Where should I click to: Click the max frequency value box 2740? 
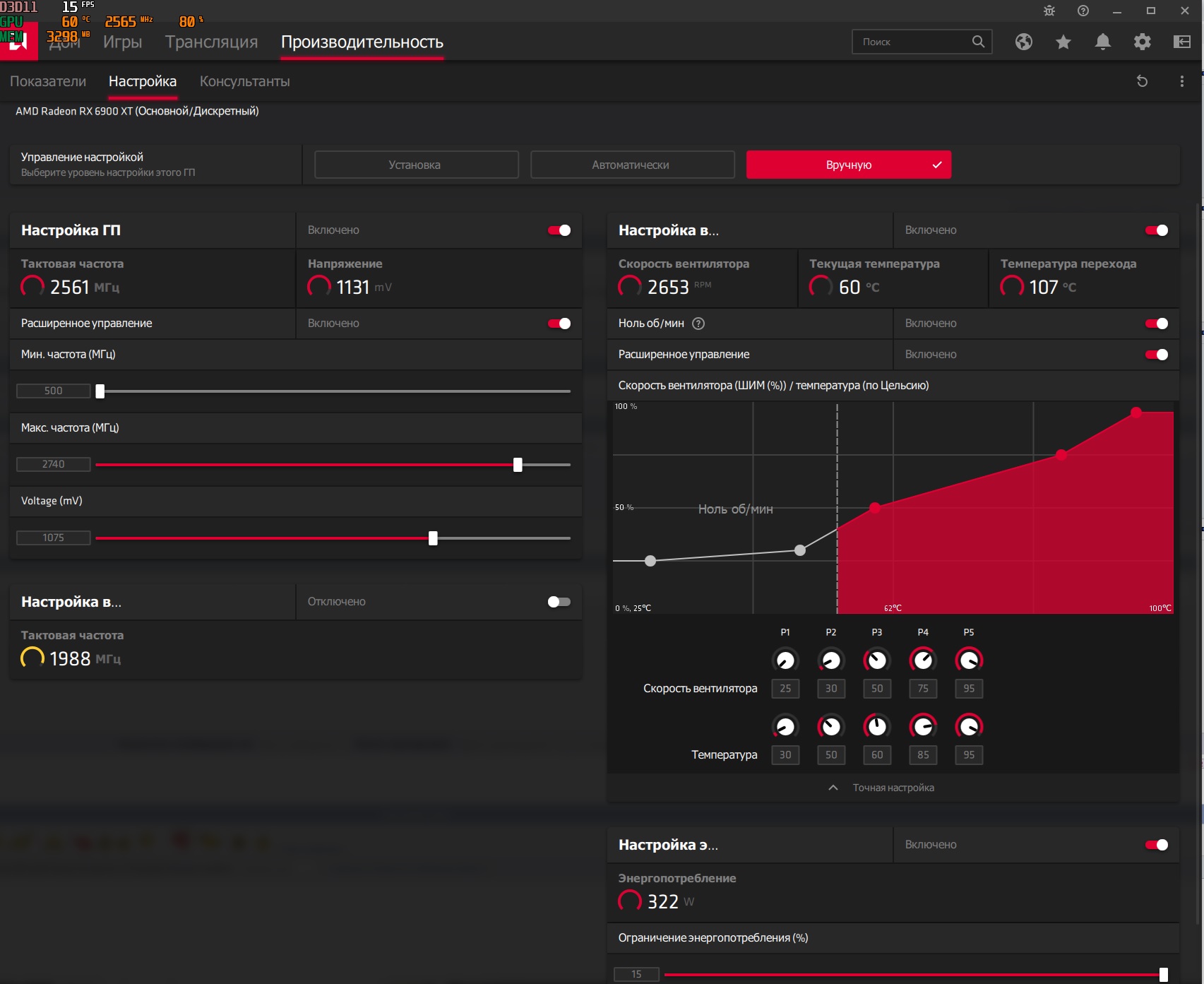(54, 465)
